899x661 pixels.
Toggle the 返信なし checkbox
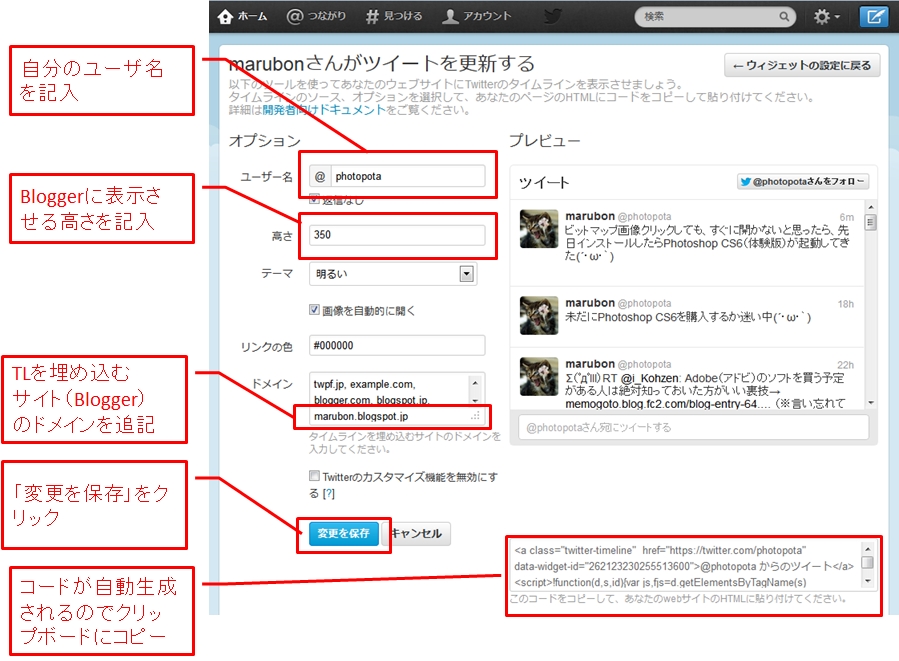click(x=314, y=200)
